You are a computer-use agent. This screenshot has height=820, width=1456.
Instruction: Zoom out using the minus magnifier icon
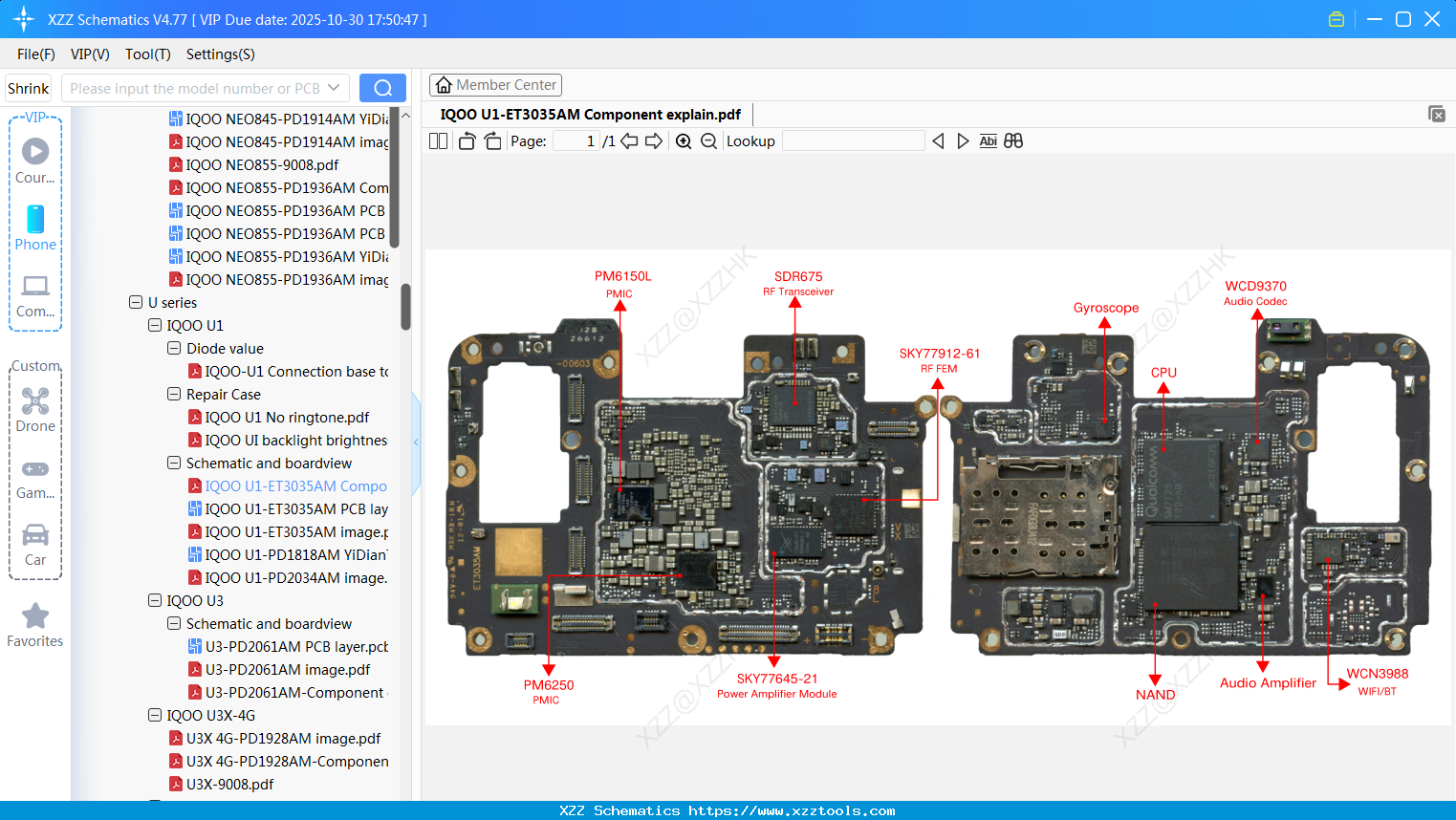click(x=708, y=140)
